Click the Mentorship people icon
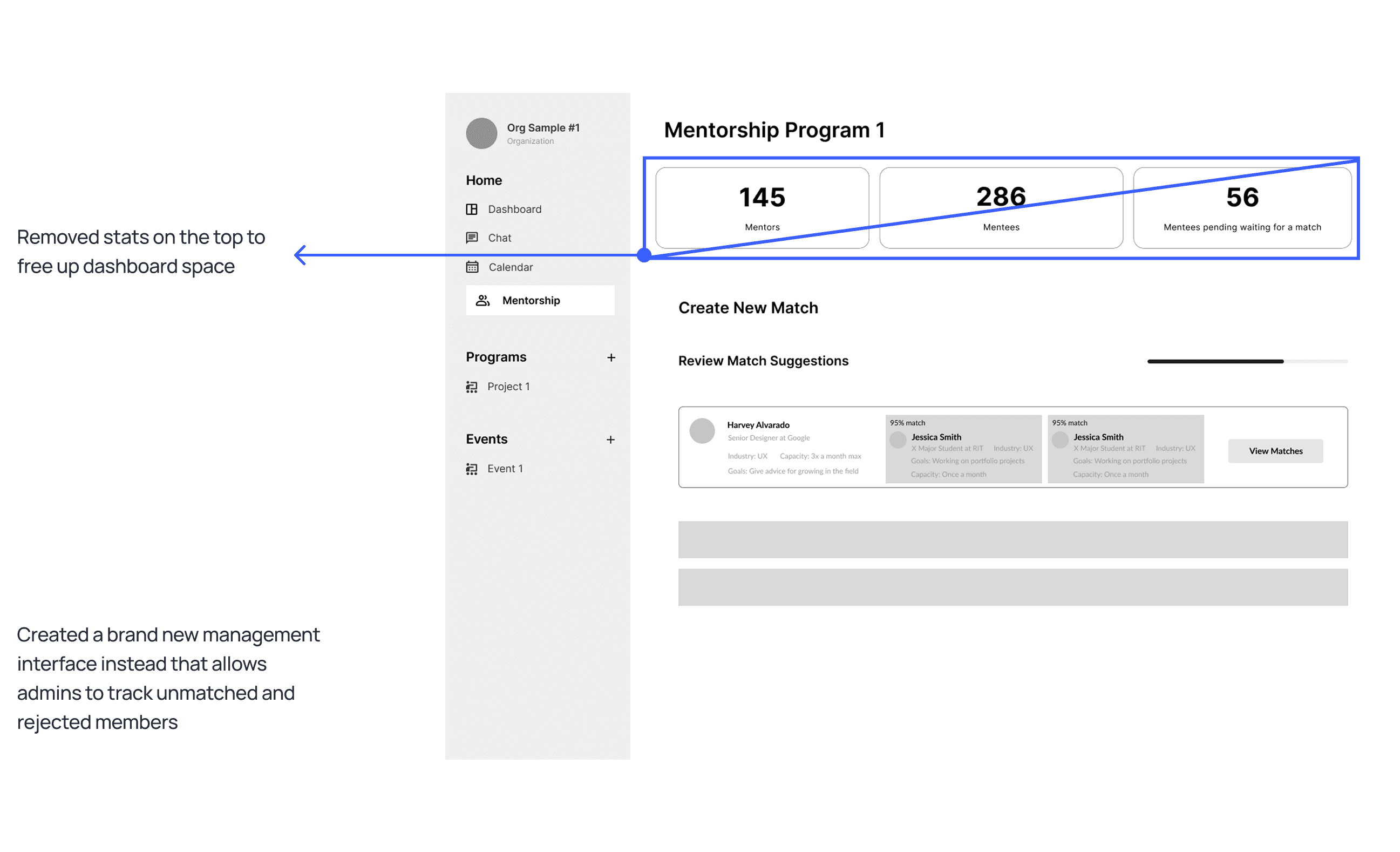Viewport: 1400px width, 852px height. tap(482, 300)
